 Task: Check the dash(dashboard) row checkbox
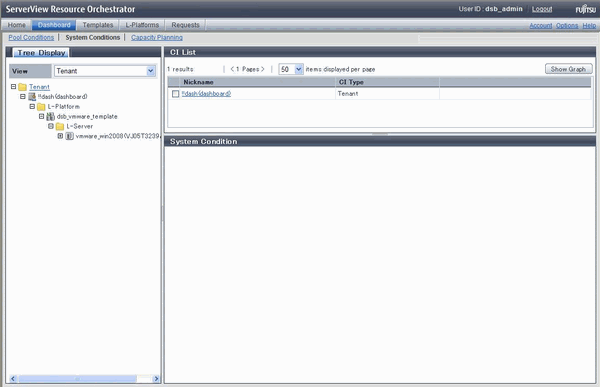tap(175, 94)
